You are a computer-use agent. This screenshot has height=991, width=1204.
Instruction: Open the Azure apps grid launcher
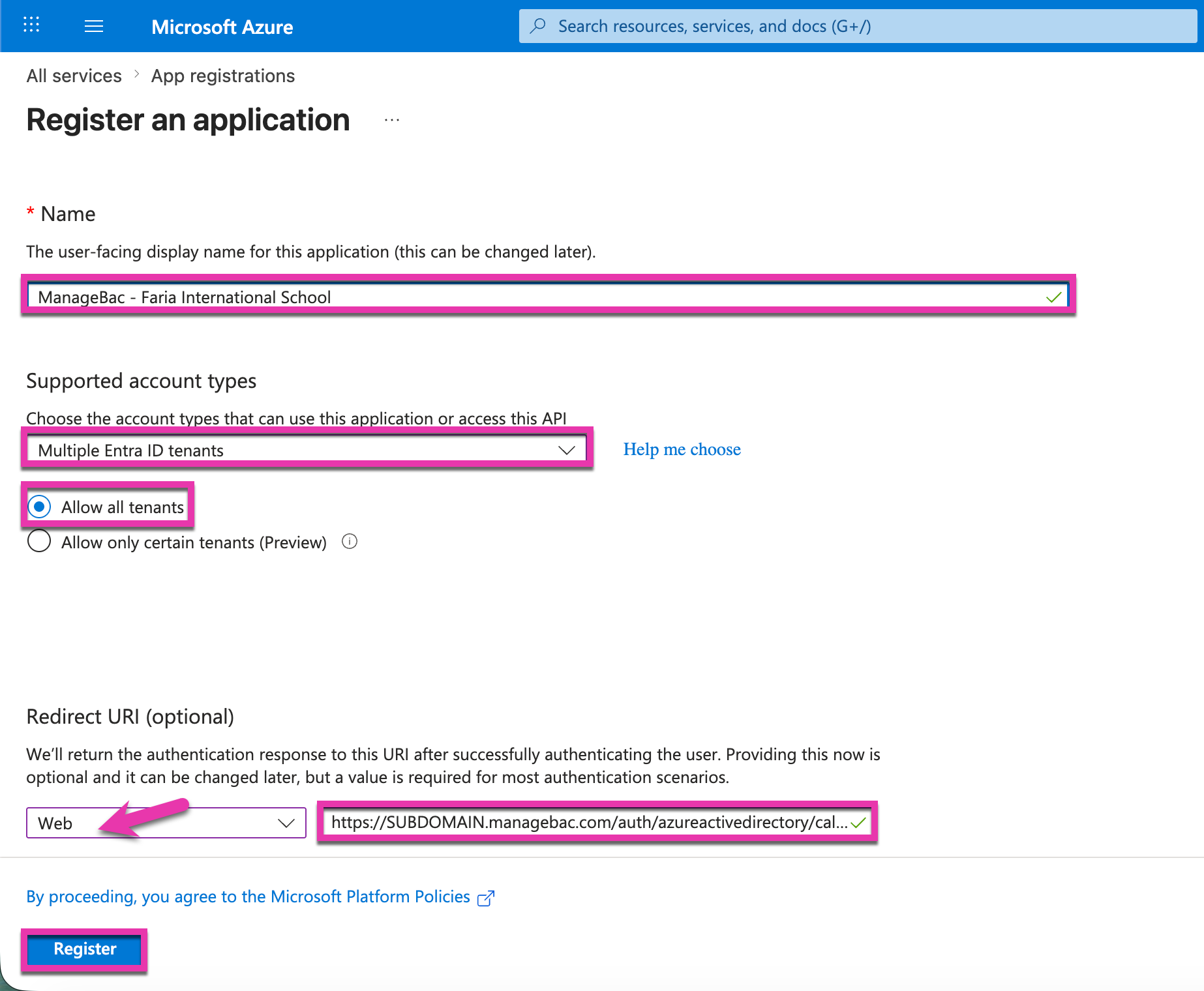coord(31,25)
